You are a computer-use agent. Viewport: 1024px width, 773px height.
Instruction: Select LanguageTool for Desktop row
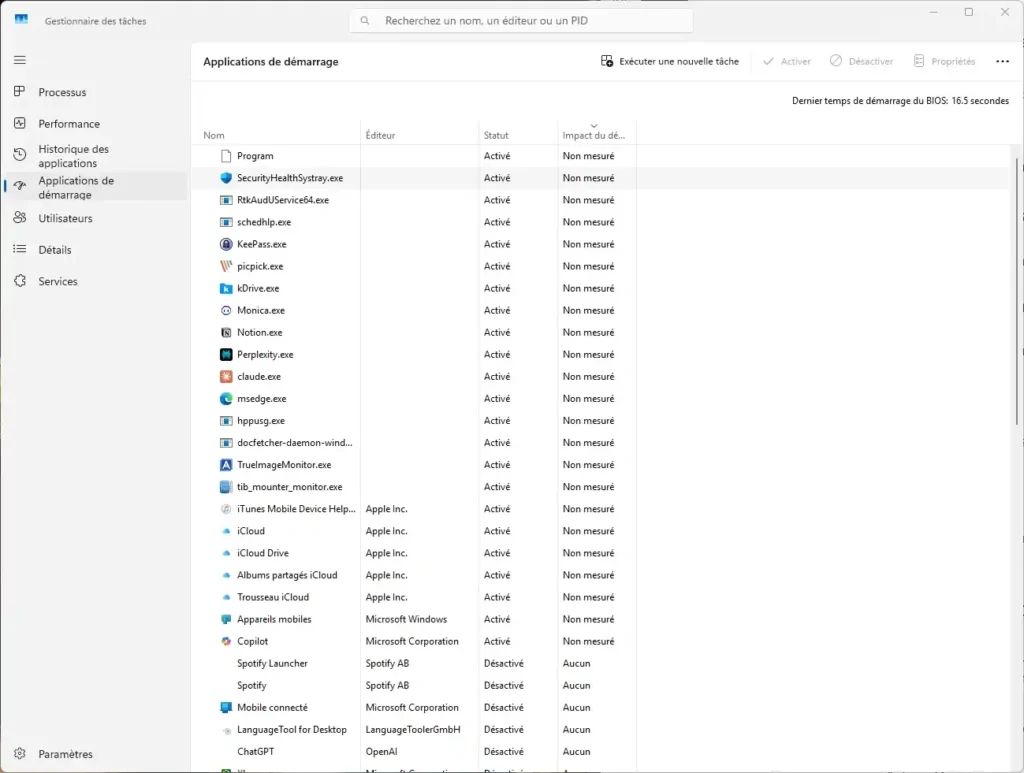point(601,729)
